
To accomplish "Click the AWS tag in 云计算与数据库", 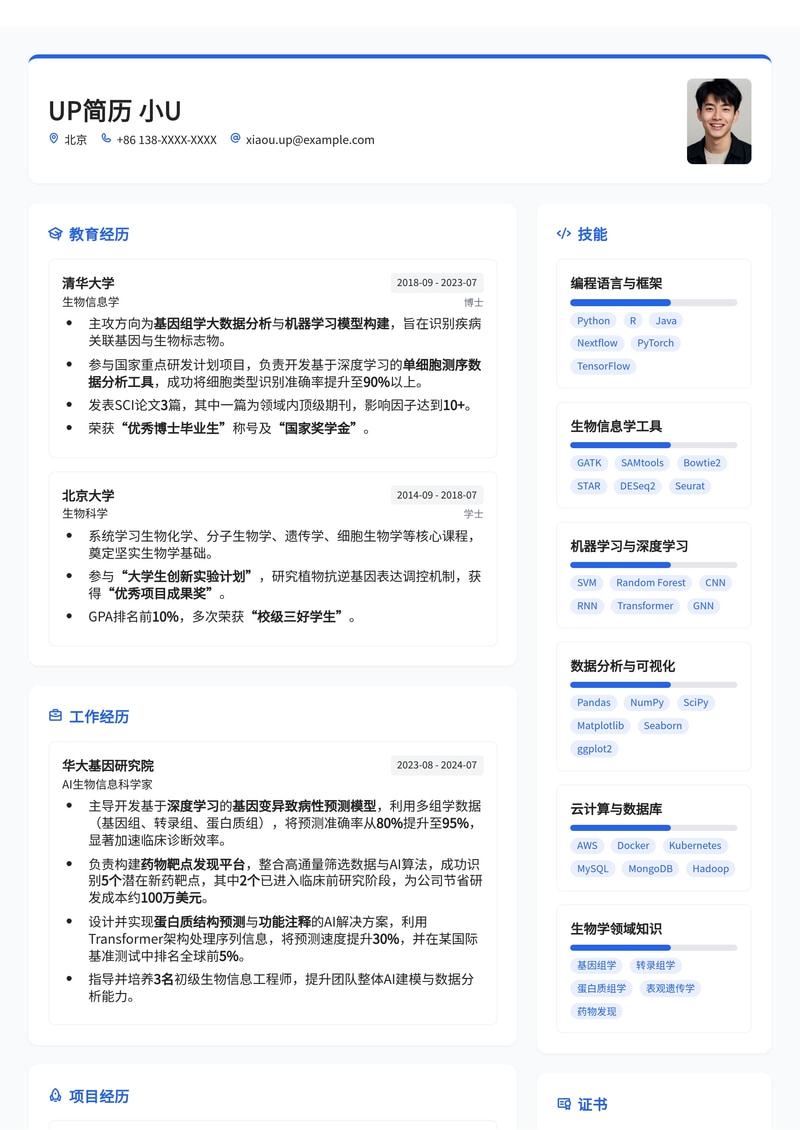I will point(587,845).
